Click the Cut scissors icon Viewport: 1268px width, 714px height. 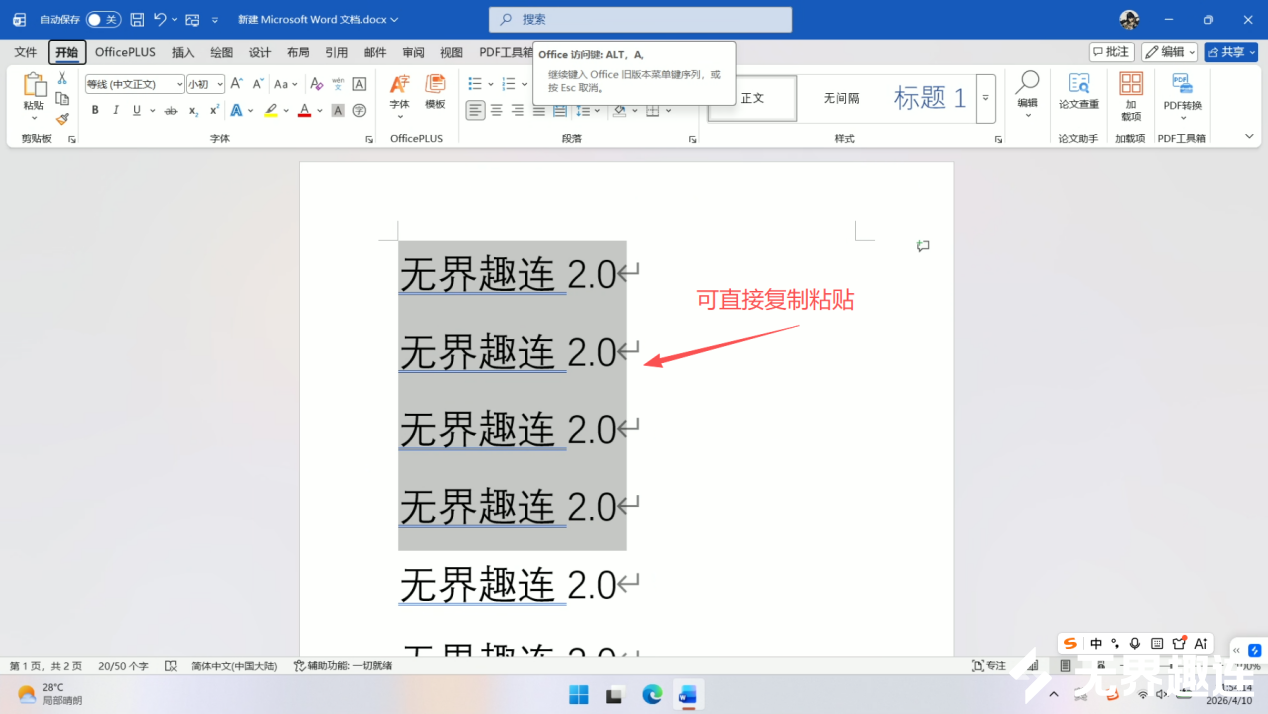point(62,78)
